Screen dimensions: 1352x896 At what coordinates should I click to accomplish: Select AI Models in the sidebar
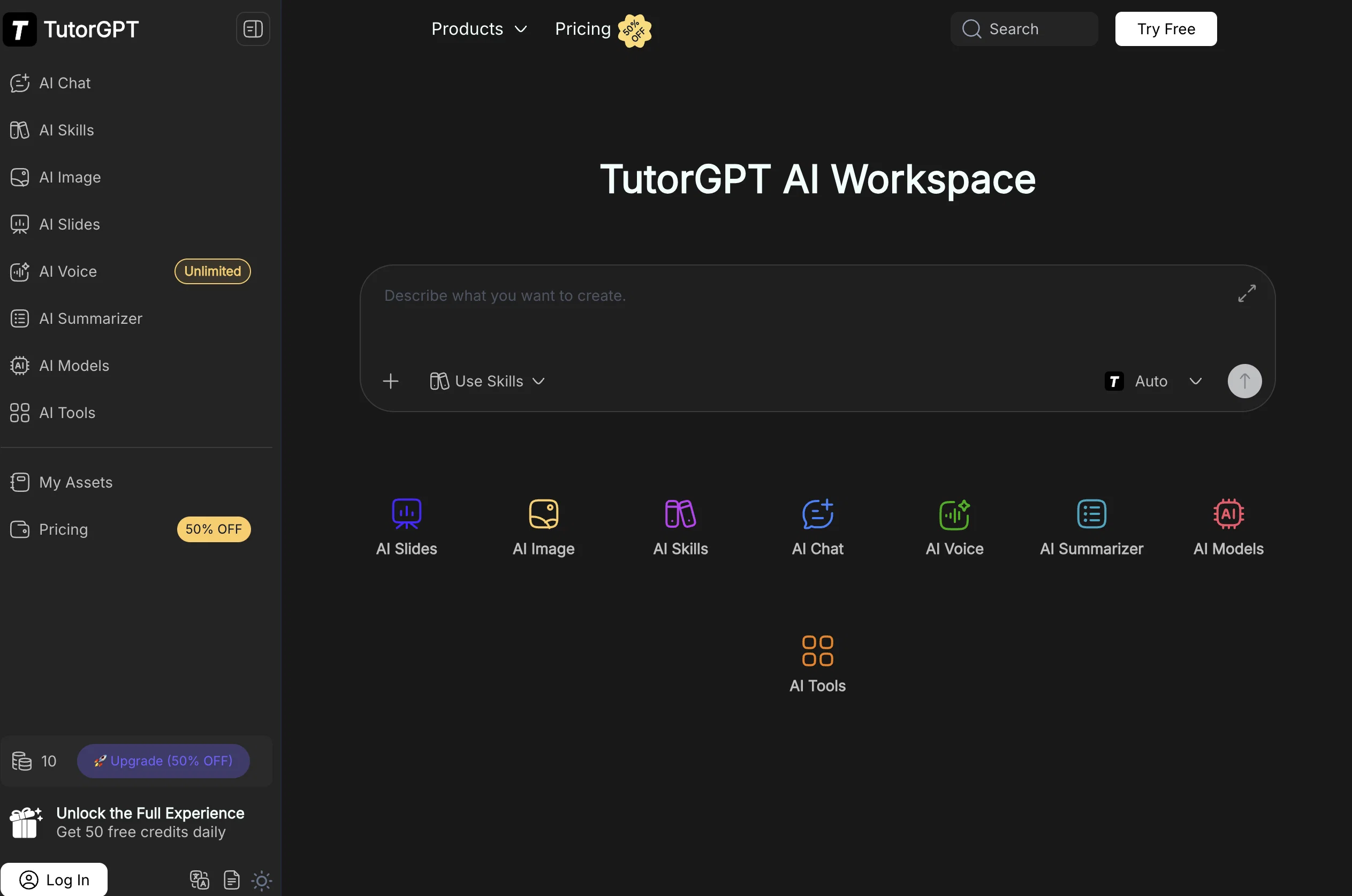tap(136, 366)
